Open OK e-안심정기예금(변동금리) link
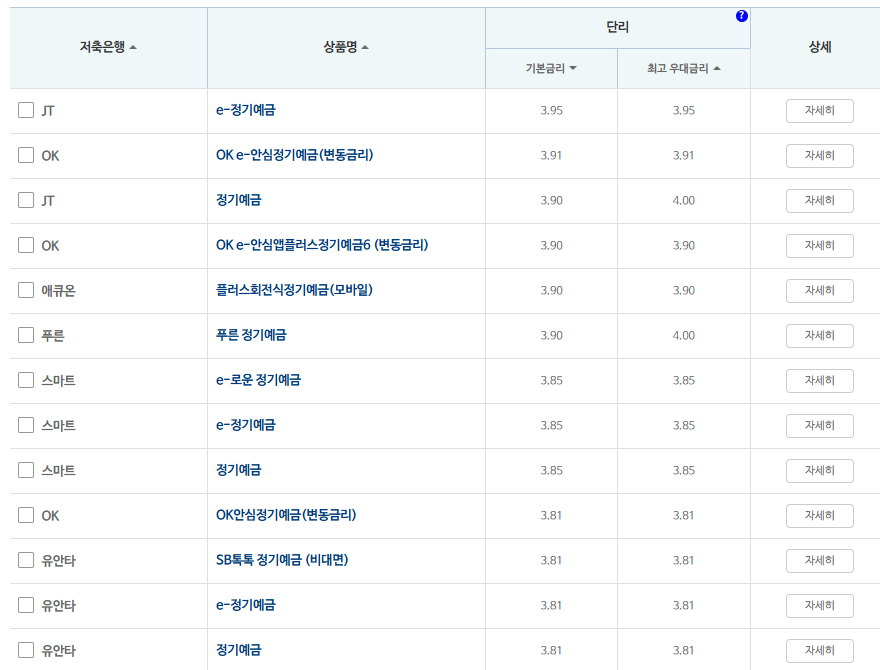 click(x=295, y=155)
